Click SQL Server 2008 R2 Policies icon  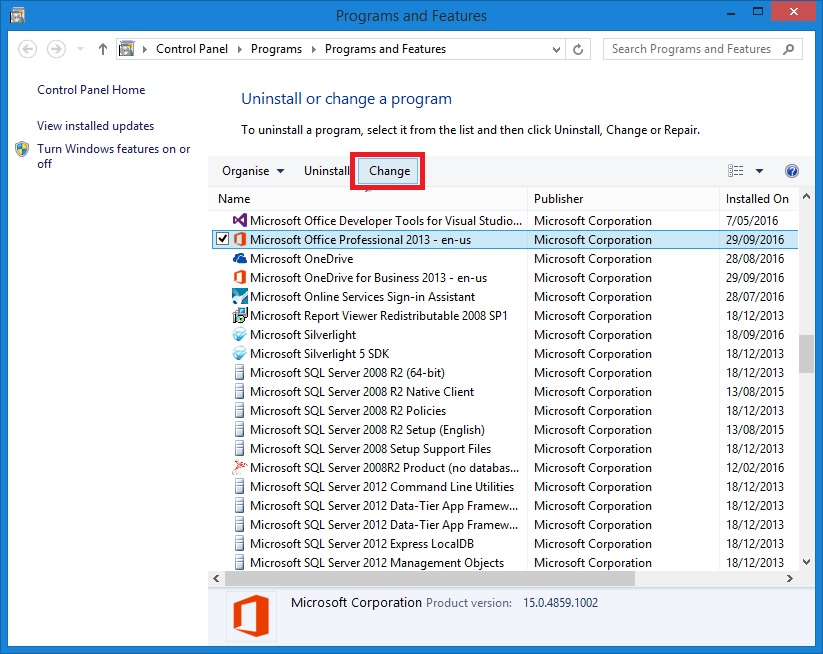[239, 410]
